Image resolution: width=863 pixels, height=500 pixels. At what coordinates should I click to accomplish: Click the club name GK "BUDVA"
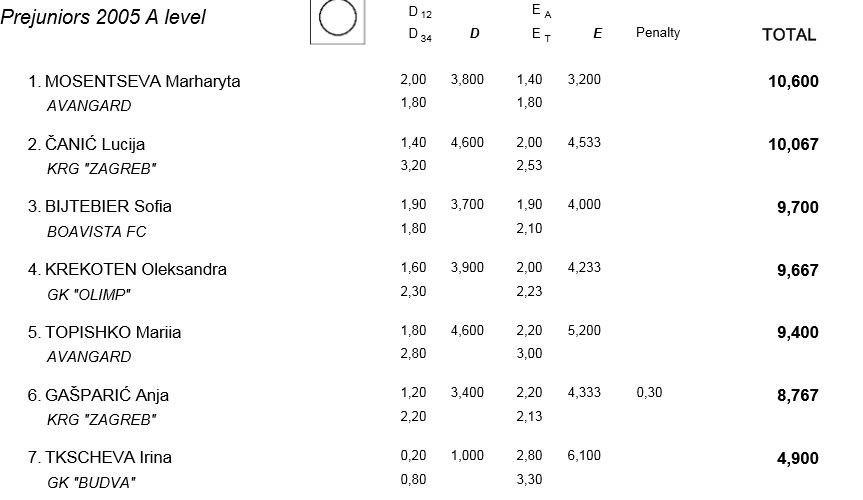(x=91, y=483)
